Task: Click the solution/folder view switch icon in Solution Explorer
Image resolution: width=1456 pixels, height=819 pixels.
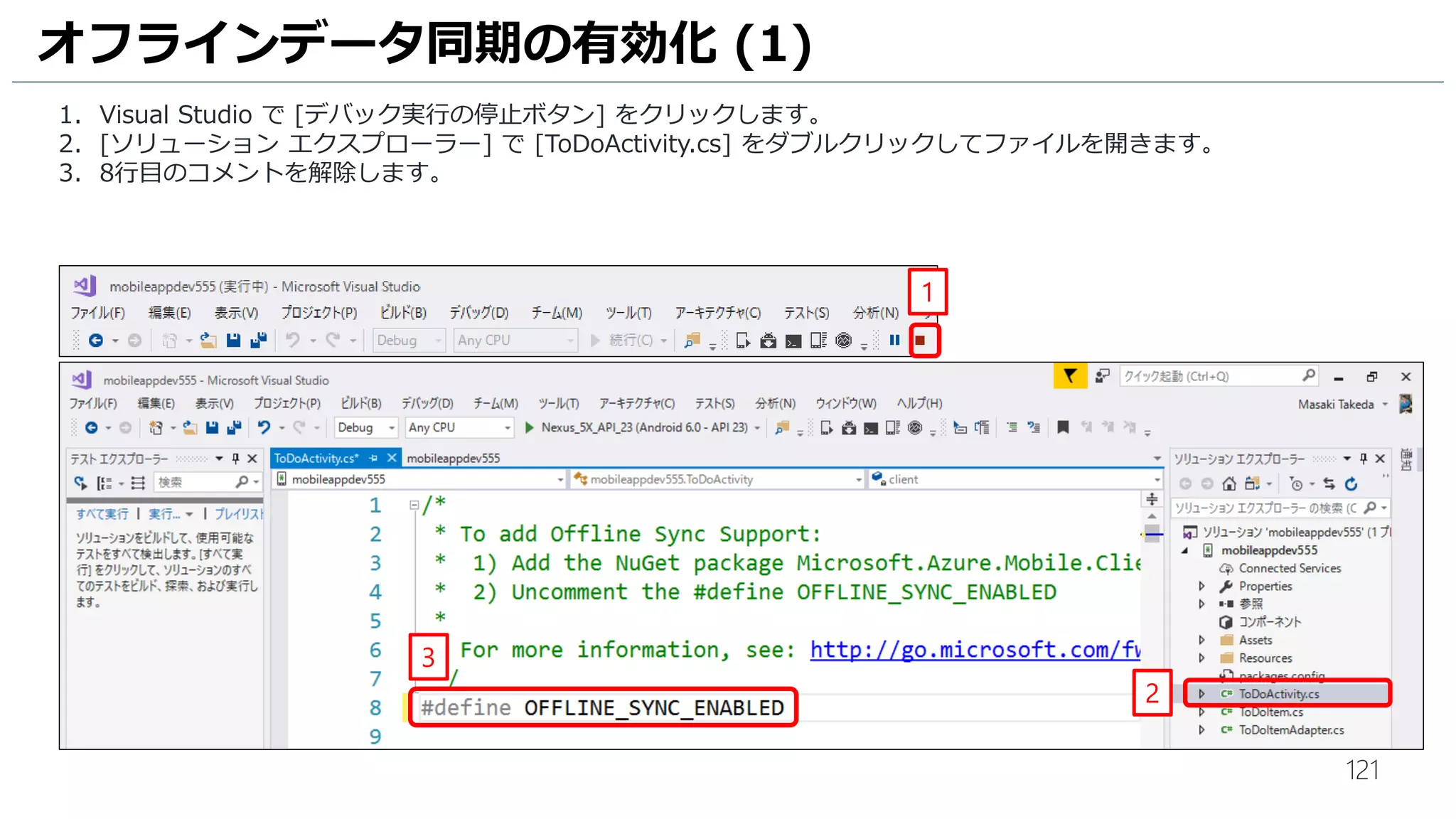Action: pyautogui.click(x=1252, y=484)
